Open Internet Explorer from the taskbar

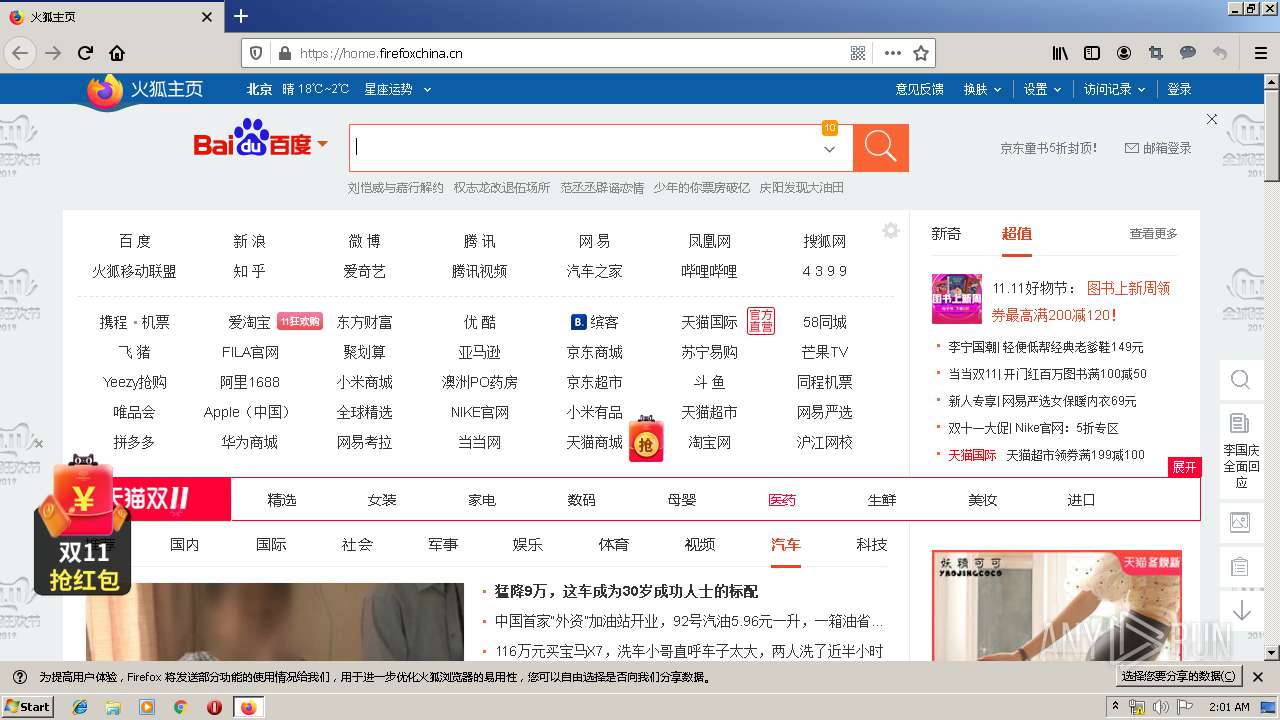[80, 707]
